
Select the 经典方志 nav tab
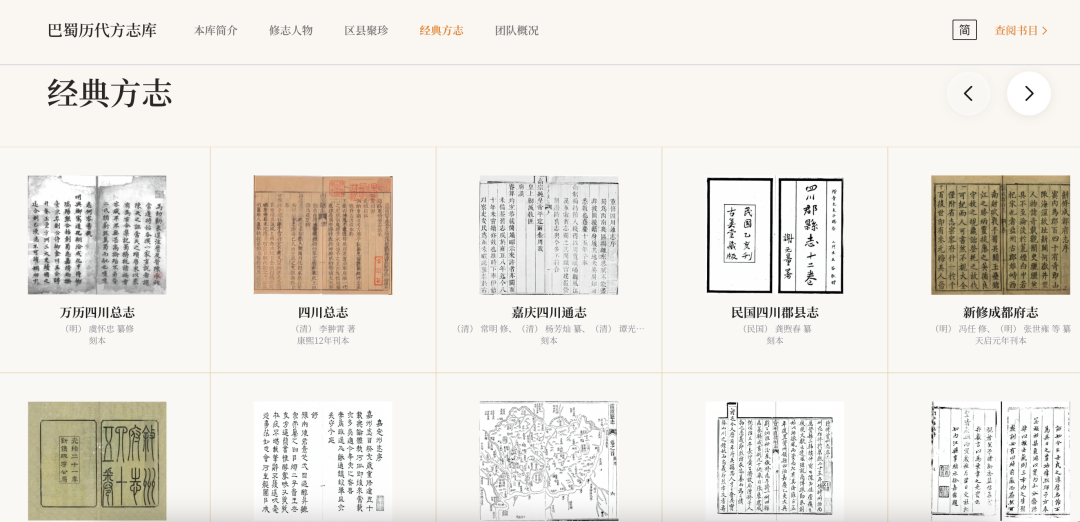coord(442,30)
